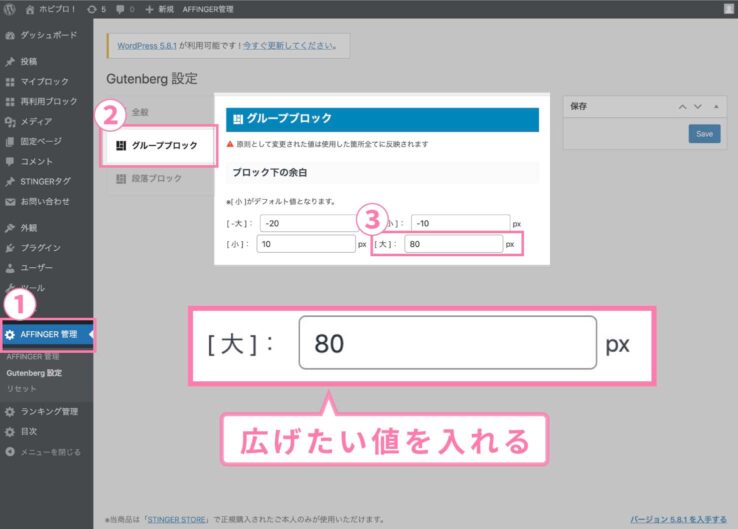The image size is (738, 529).
Task: Click the [小] field containing 10
Action: click(x=306, y=244)
